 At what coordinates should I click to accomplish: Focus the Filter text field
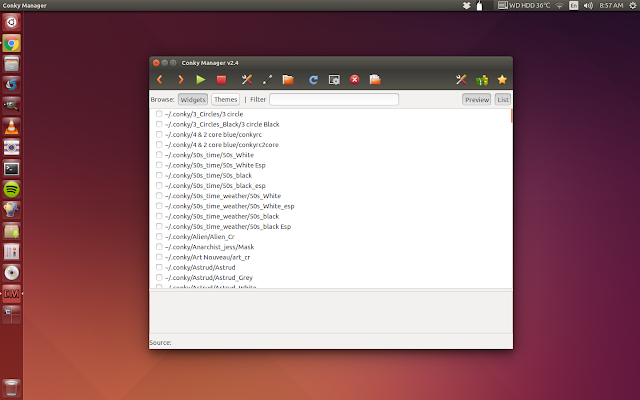pyautogui.click(x=334, y=100)
